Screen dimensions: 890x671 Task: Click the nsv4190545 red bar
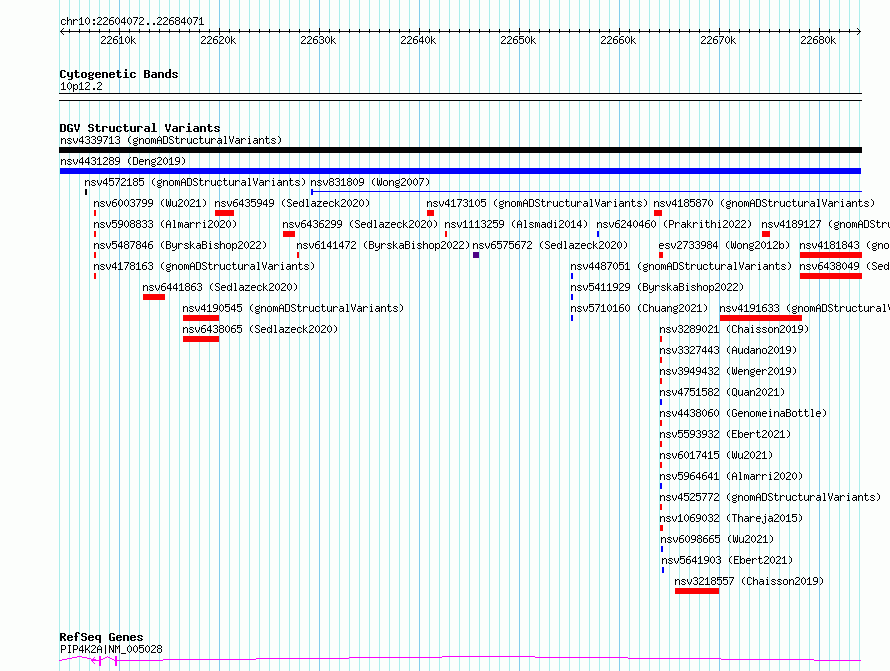[201, 318]
